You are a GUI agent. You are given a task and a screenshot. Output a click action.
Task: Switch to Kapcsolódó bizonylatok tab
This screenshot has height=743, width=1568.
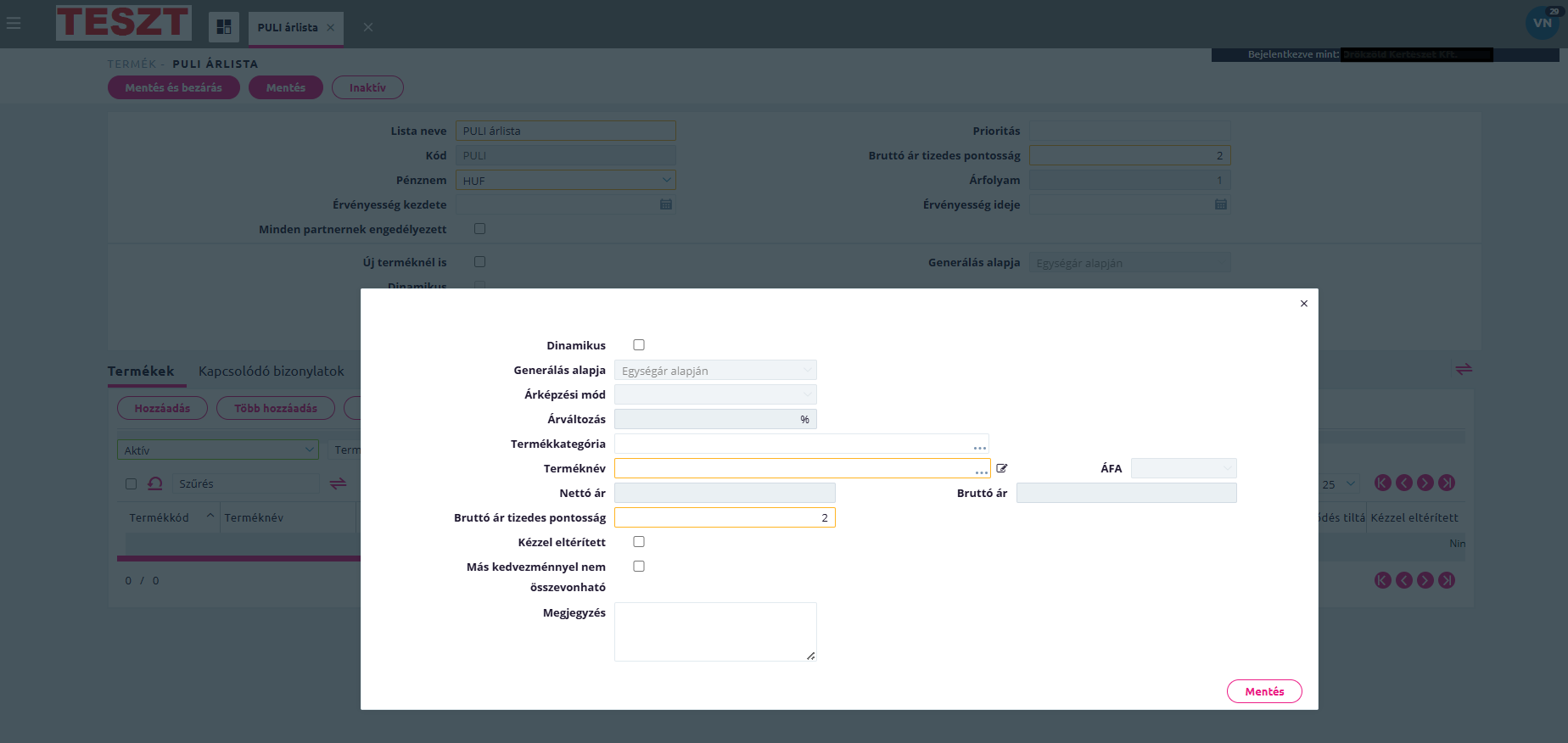[272, 371]
